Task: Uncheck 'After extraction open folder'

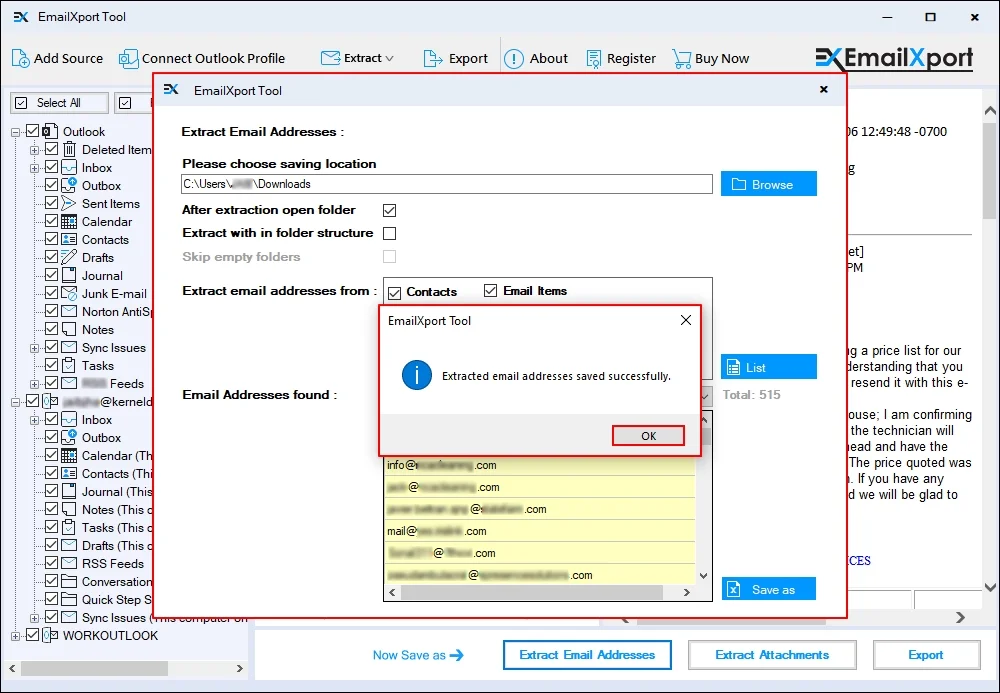Action: (x=389, y=210)
